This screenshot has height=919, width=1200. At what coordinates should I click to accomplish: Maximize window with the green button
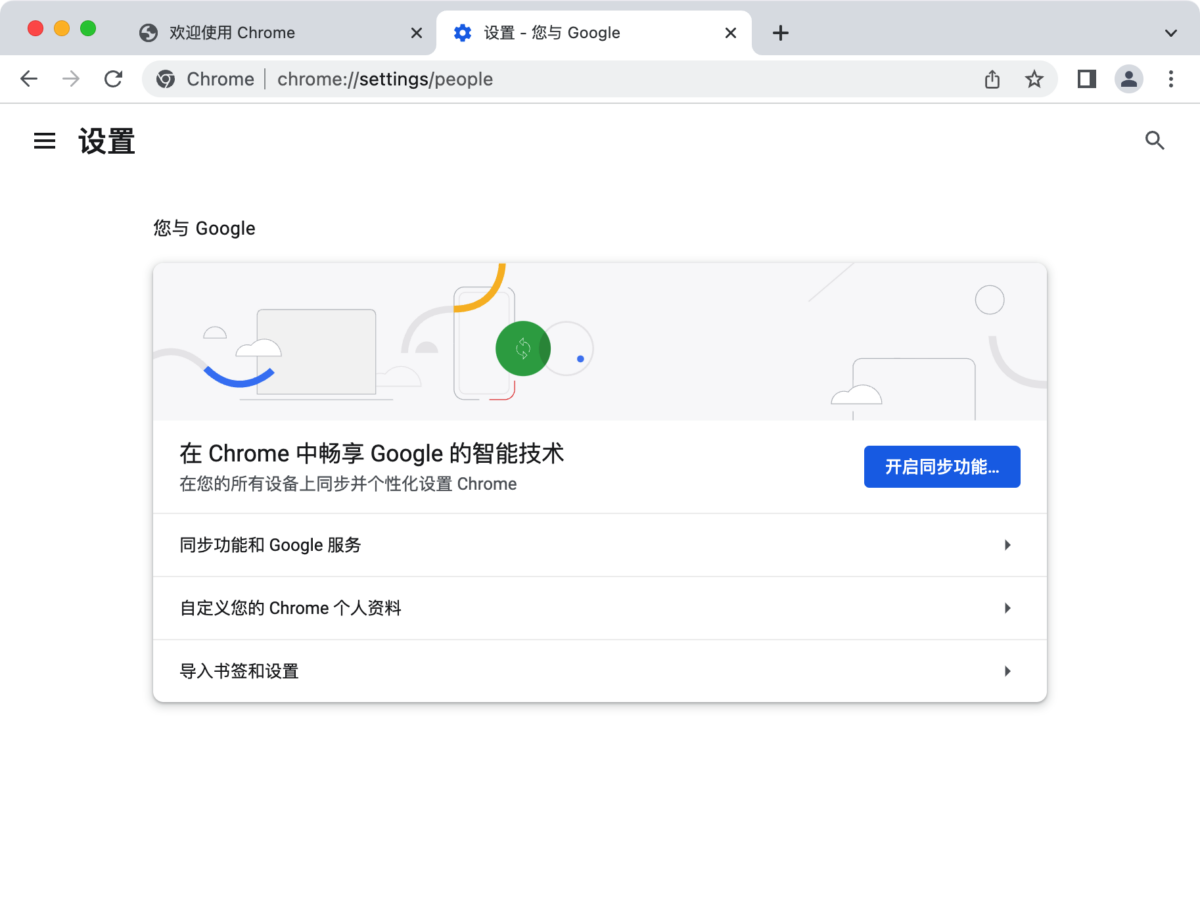coord(88,28)
